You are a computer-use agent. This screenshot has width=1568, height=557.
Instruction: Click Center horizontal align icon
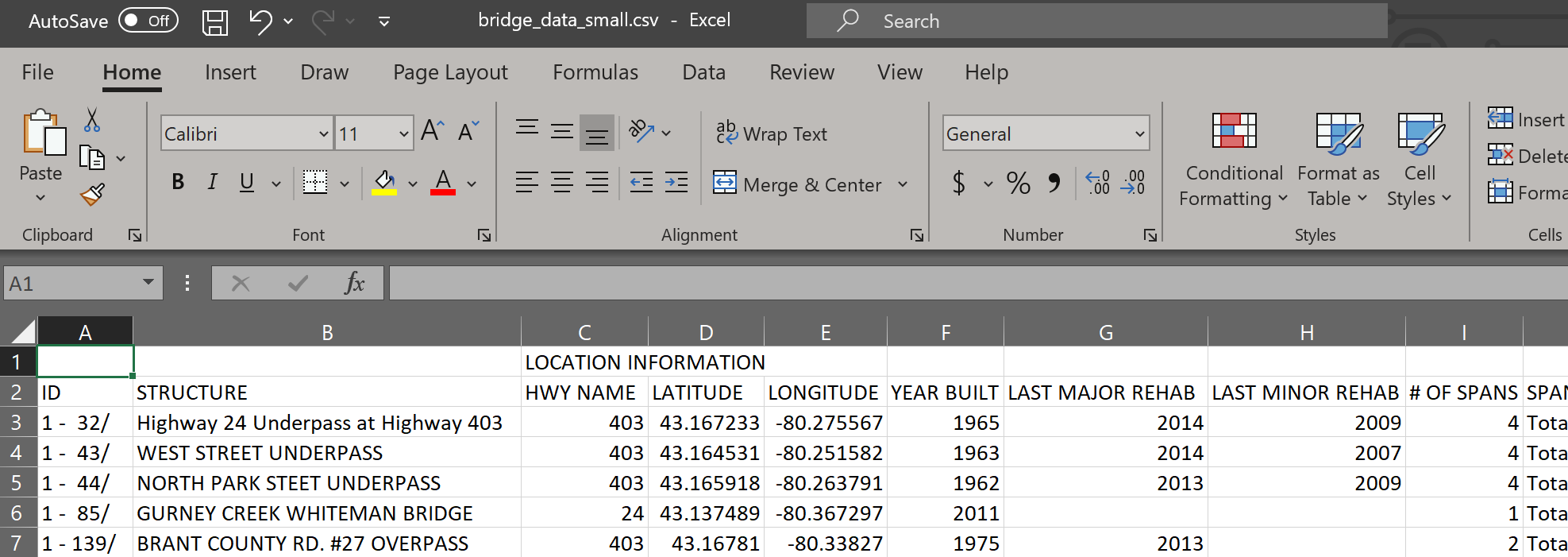pos(562,183)
